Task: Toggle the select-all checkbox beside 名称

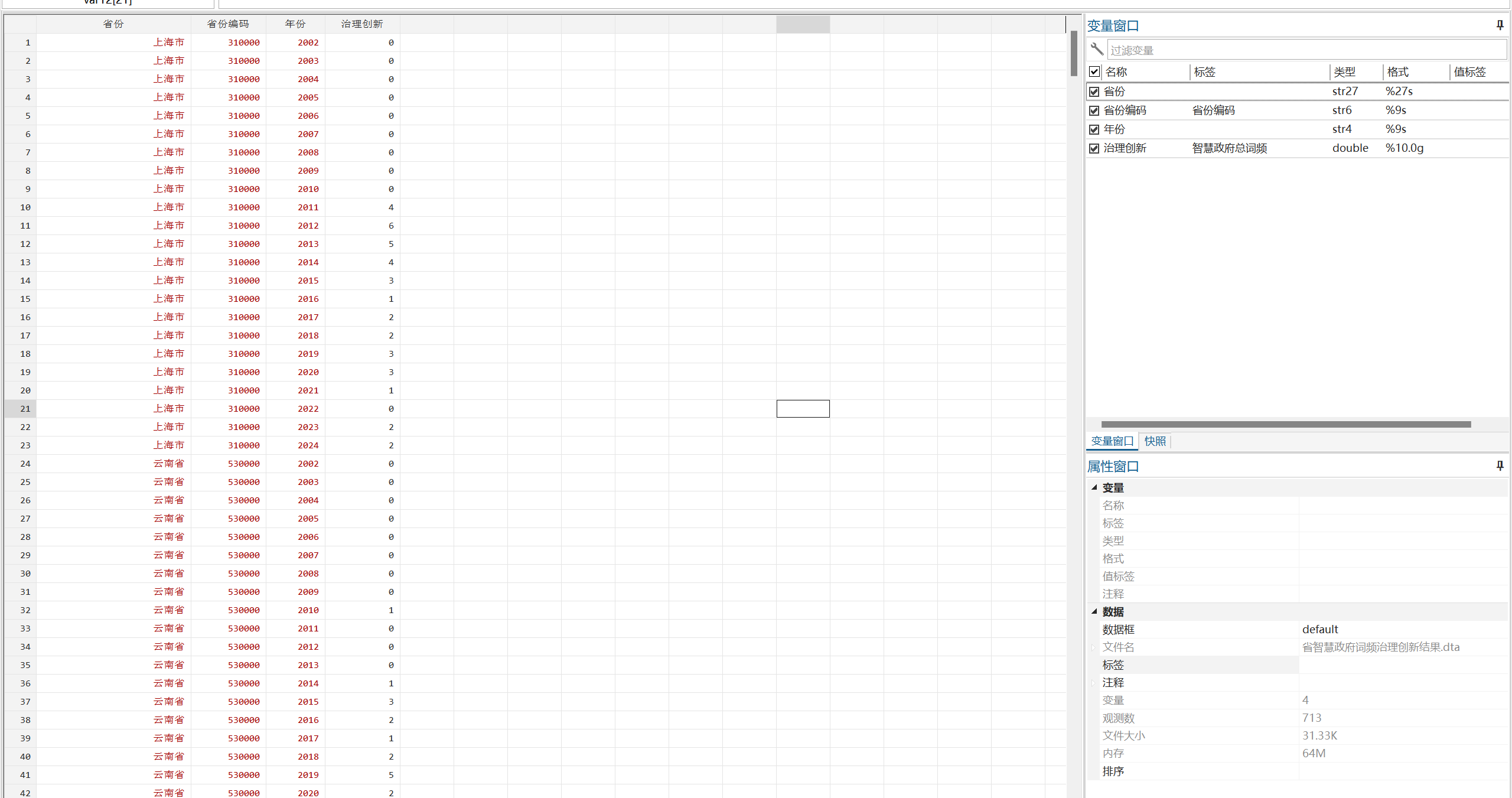Action: coord(1094,71)
